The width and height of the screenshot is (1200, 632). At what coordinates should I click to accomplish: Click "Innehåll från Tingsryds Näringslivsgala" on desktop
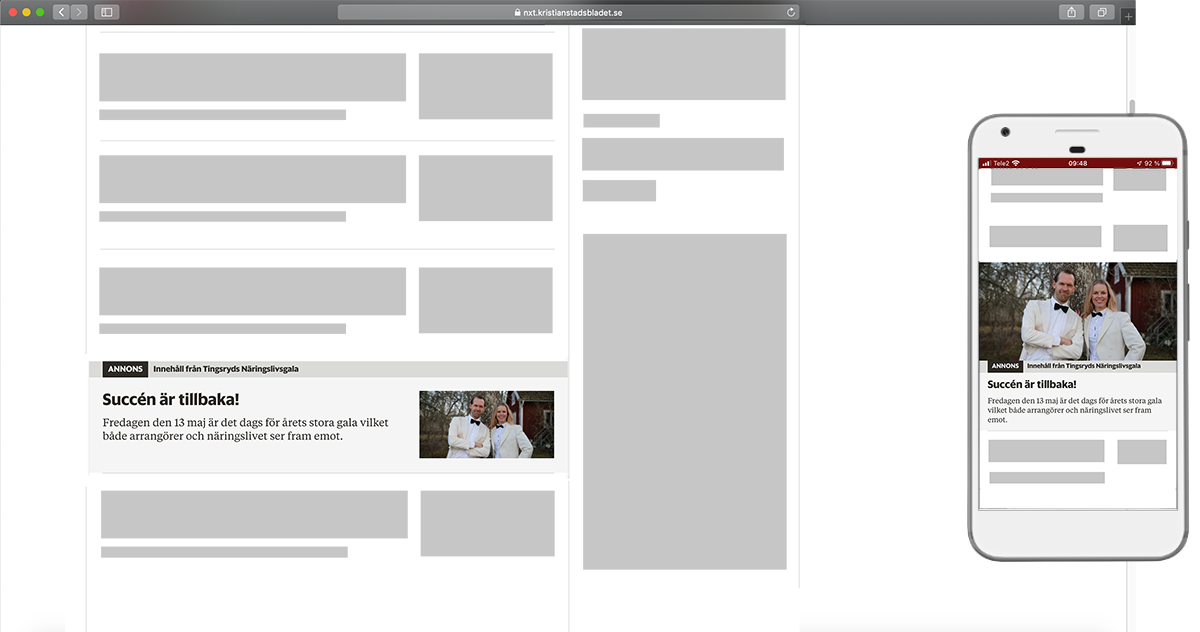click(x=226, y=369)
